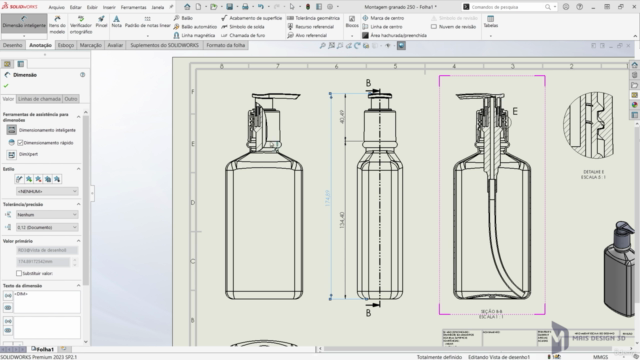Insert Tolerância geométrica

(x=313, y=18)
